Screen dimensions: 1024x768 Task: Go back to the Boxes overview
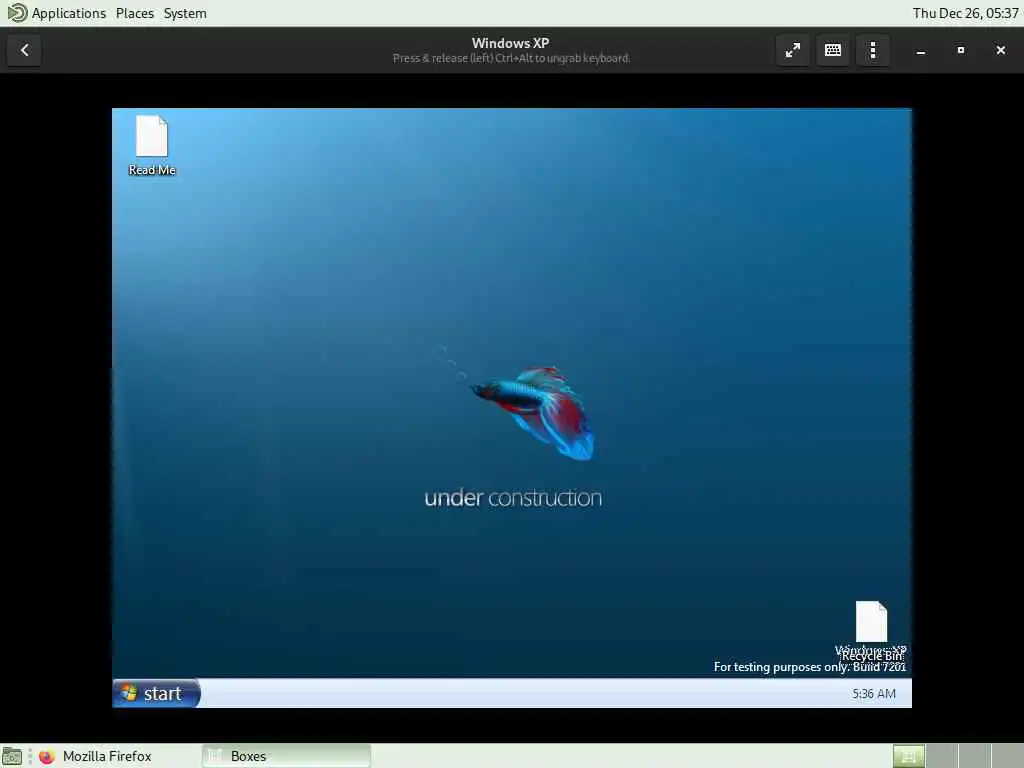(x=24, y=50)
